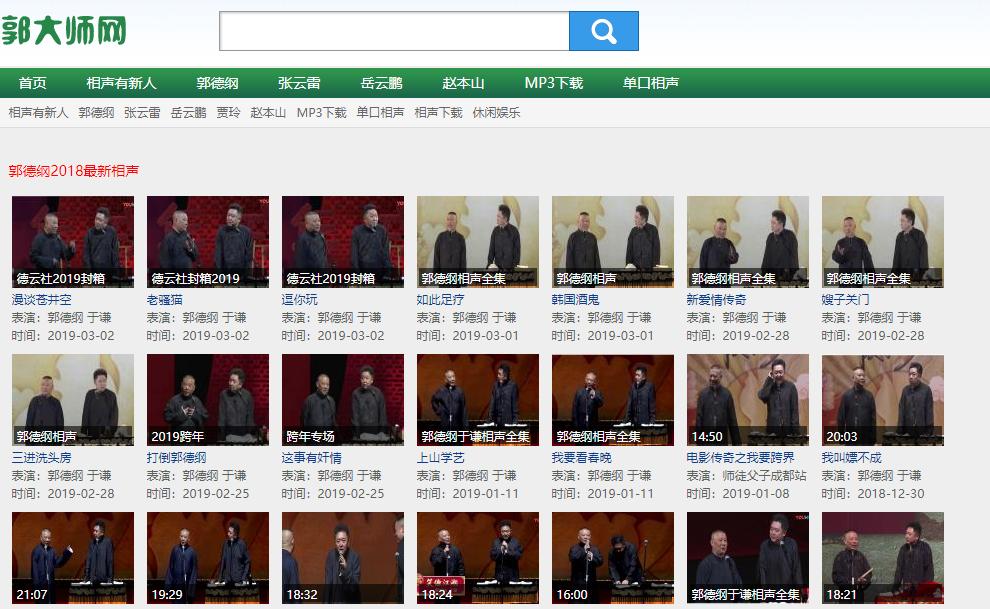Click the 逗你玩 title link
Viewport: 990px width, 609px height.
pyautogui.click(x=300, y=300)
